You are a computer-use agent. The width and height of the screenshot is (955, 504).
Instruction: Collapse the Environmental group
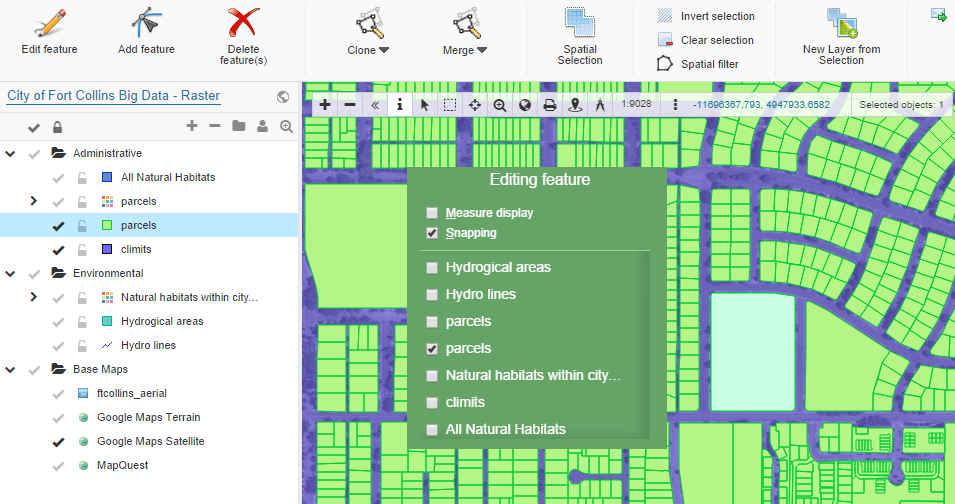point(10,273)
